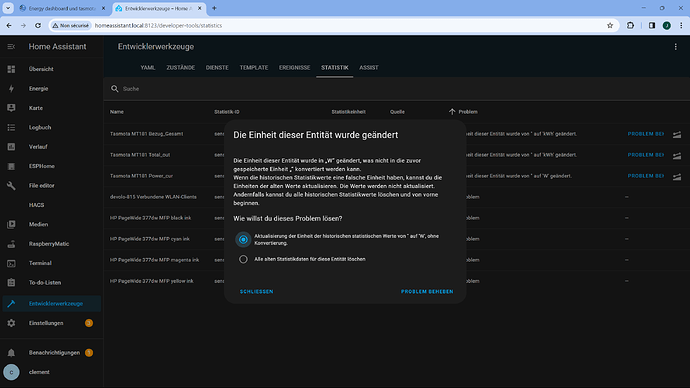Switch to ZUSTÄNDE tab
690x388 pixels.
180,68
